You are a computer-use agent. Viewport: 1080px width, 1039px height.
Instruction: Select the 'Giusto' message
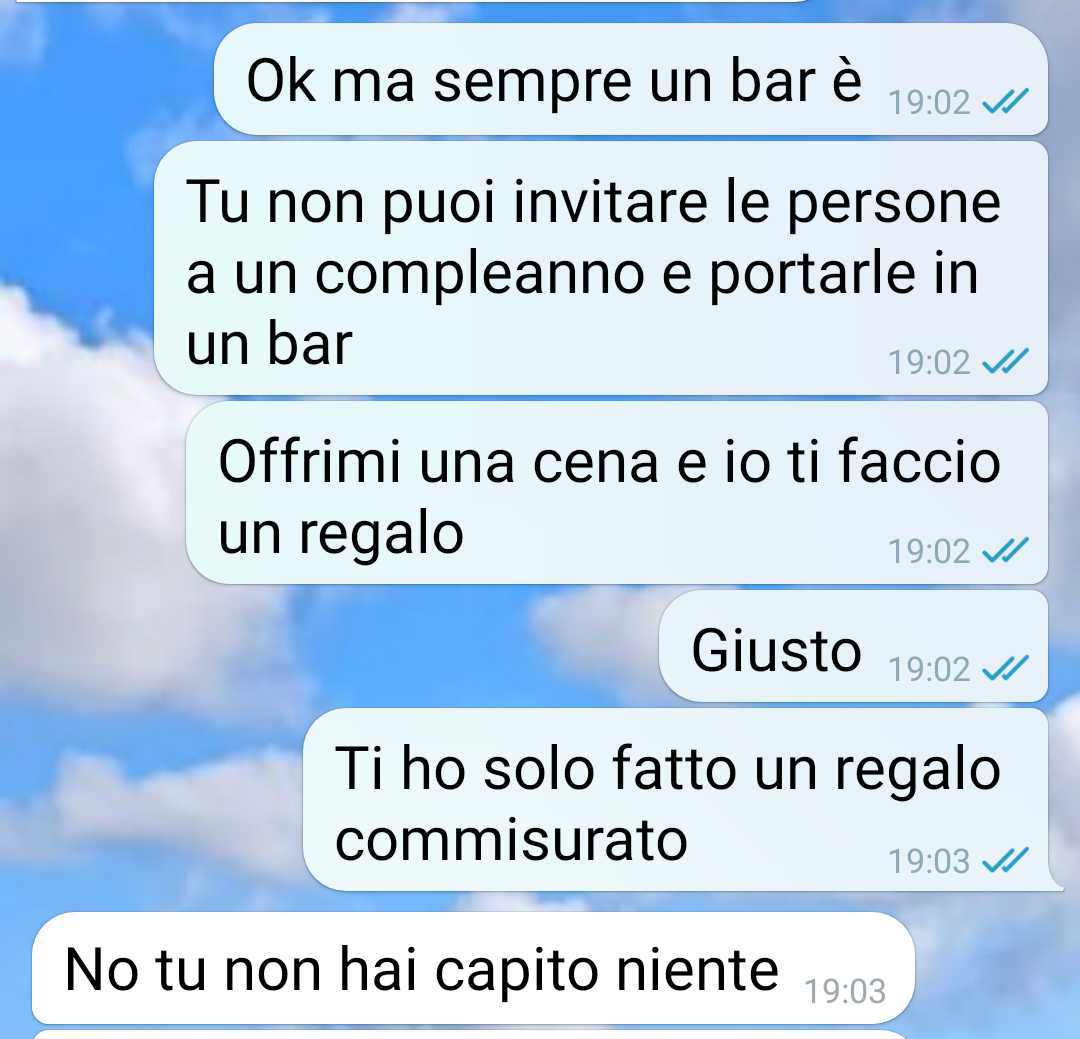(853, 646)
